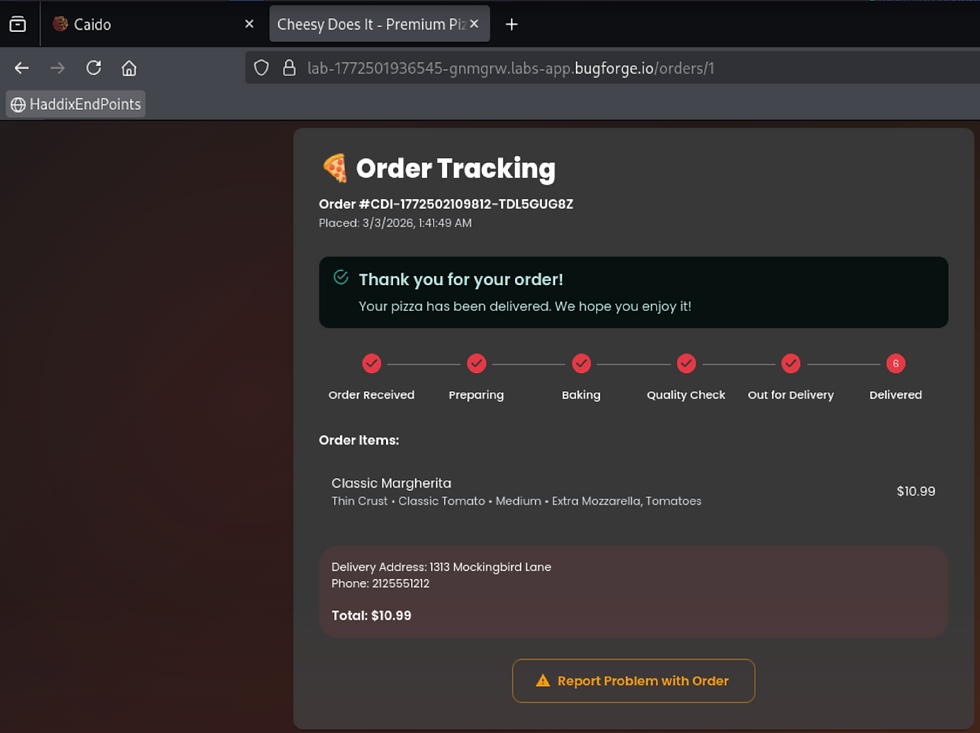980x733 pixels.
Task: Open the HaddixEndPoints bookmark
Action: pyautogui.click(x=76, y=104)
